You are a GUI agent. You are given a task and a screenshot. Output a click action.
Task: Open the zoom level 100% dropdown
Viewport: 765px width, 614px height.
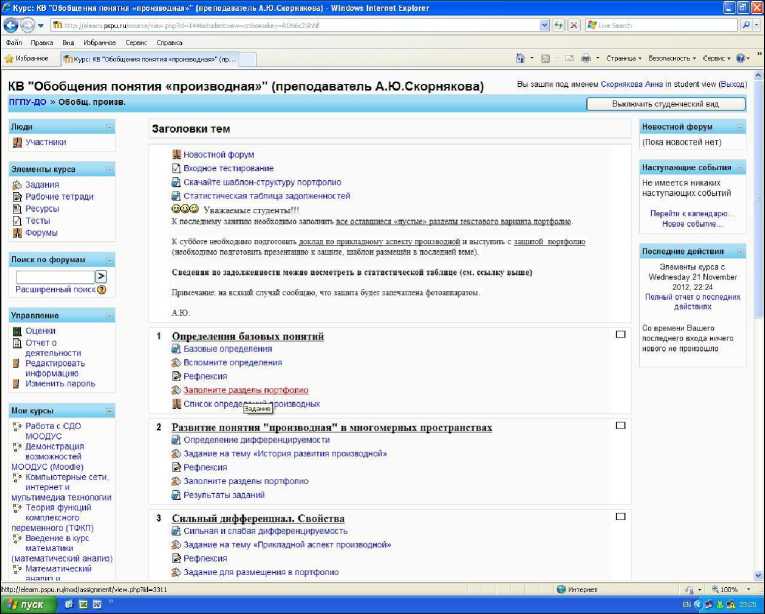point(748,590)
